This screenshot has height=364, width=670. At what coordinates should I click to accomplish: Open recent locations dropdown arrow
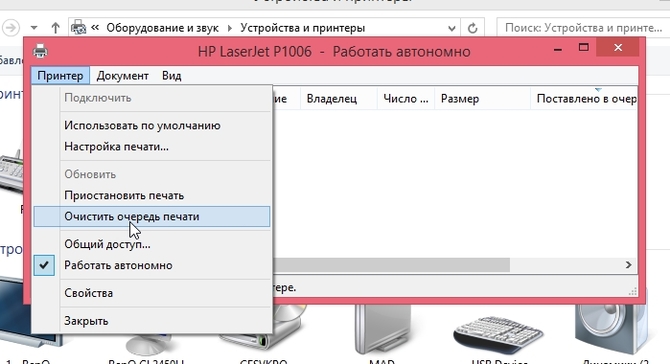pyautogui.click(x=34, y=28)
